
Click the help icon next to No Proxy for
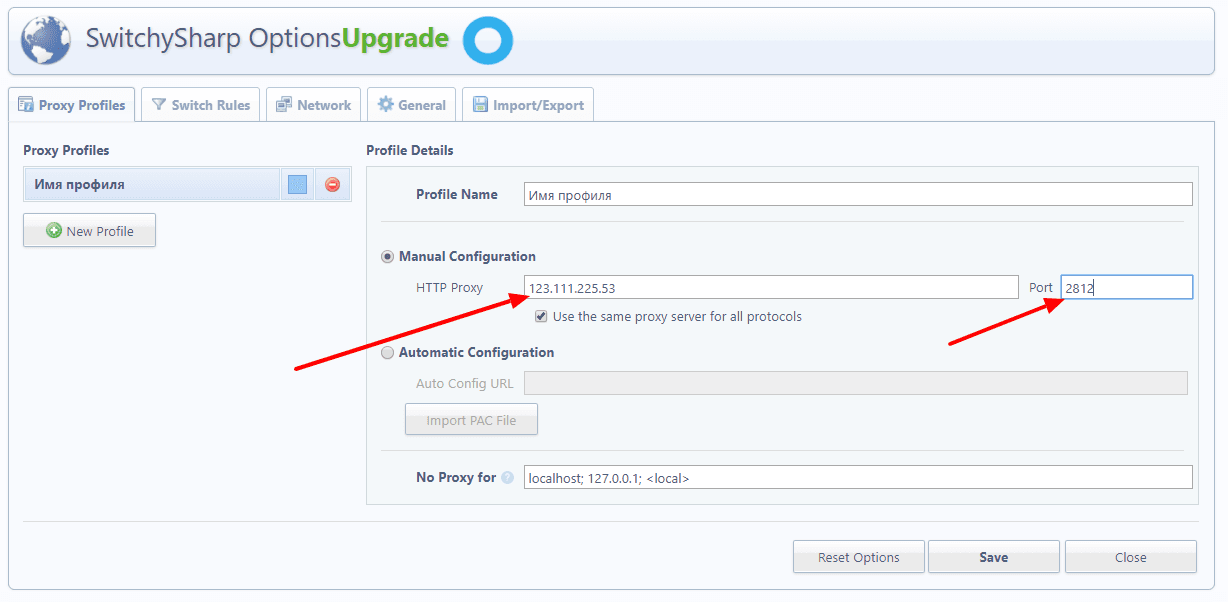[x=507, y=478]
